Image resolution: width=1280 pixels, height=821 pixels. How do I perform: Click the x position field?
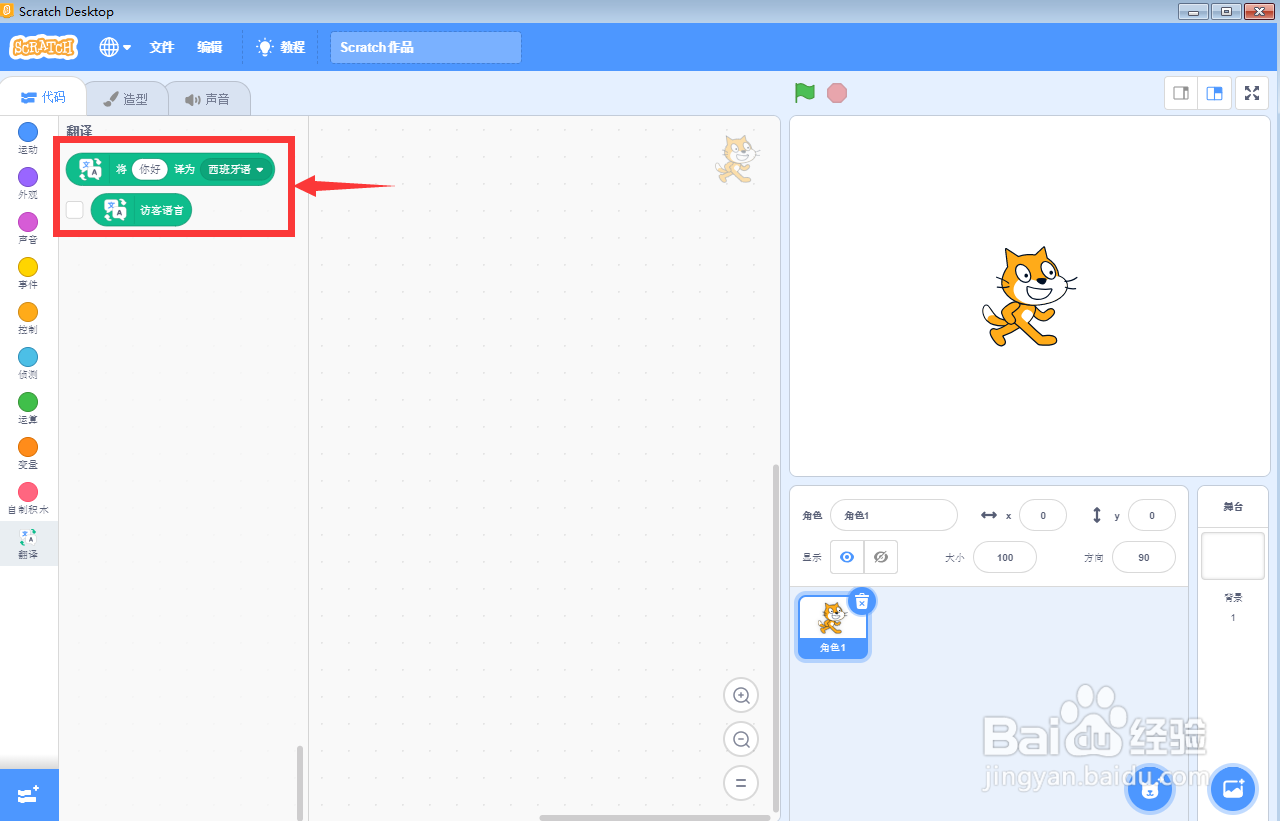click(x=1043, y=515)
